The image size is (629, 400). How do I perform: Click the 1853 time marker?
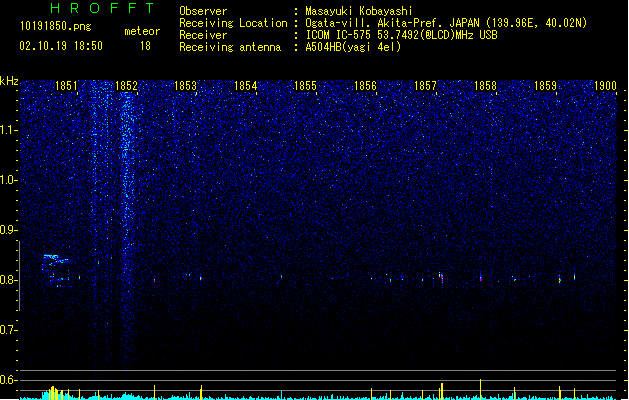pyautogui.click(x=186, y=86)
